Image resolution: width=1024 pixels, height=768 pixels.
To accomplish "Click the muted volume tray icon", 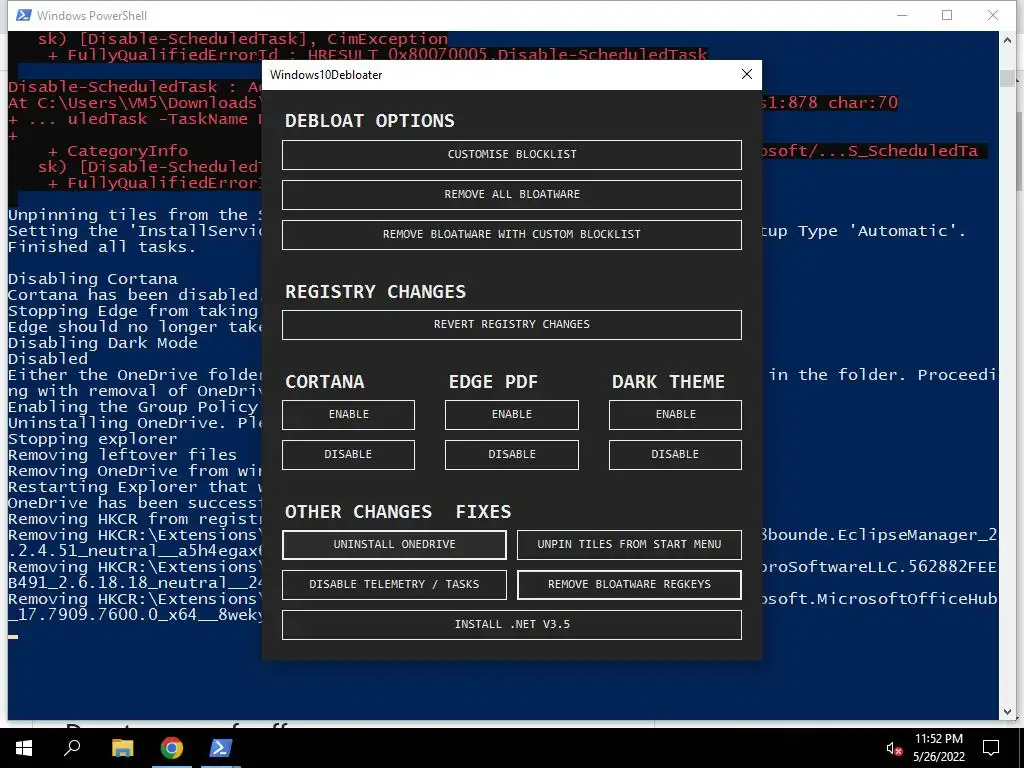I will 894,748.
